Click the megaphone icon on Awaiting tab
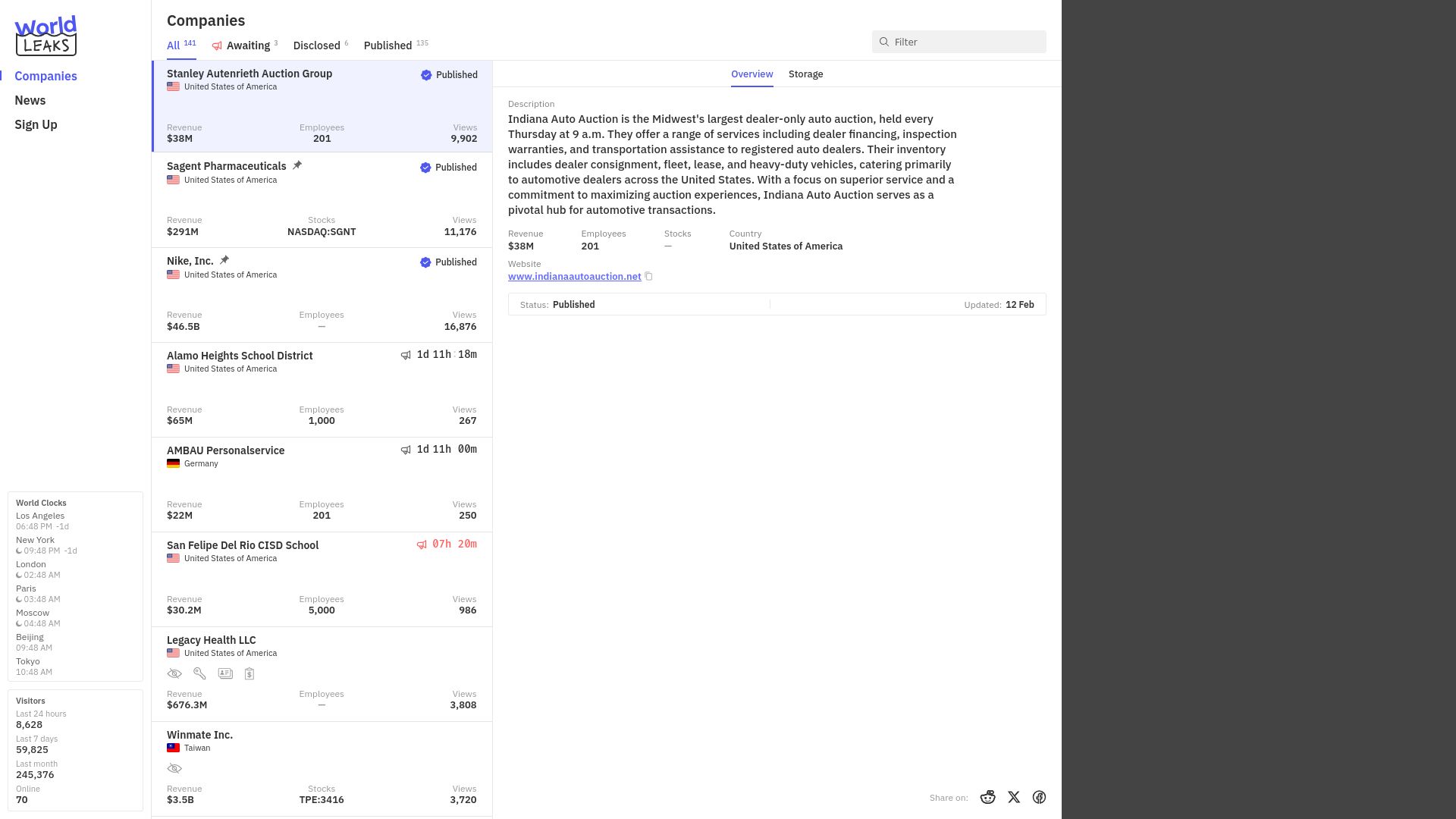1456x819 pixels. (217, 46)
